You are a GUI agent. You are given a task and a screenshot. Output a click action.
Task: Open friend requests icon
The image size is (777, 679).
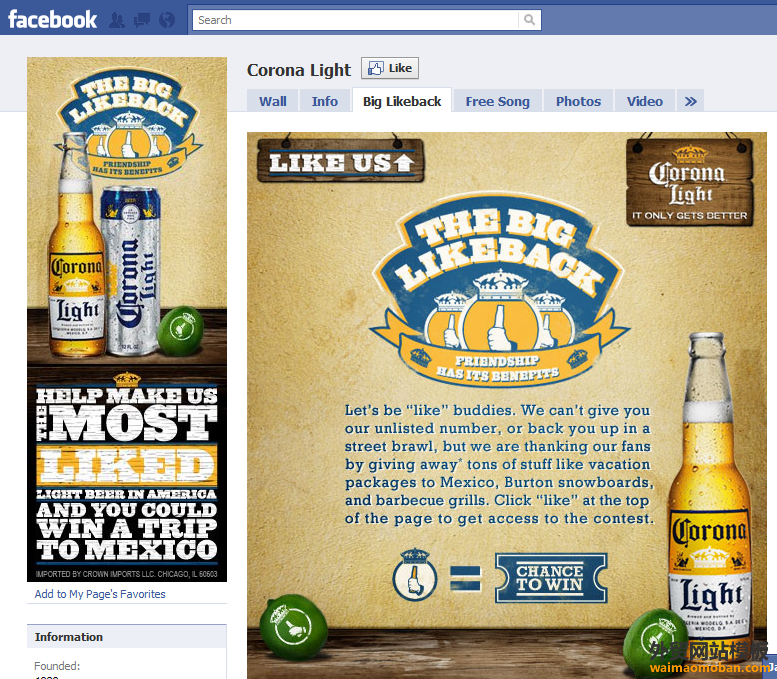[117, 20]
